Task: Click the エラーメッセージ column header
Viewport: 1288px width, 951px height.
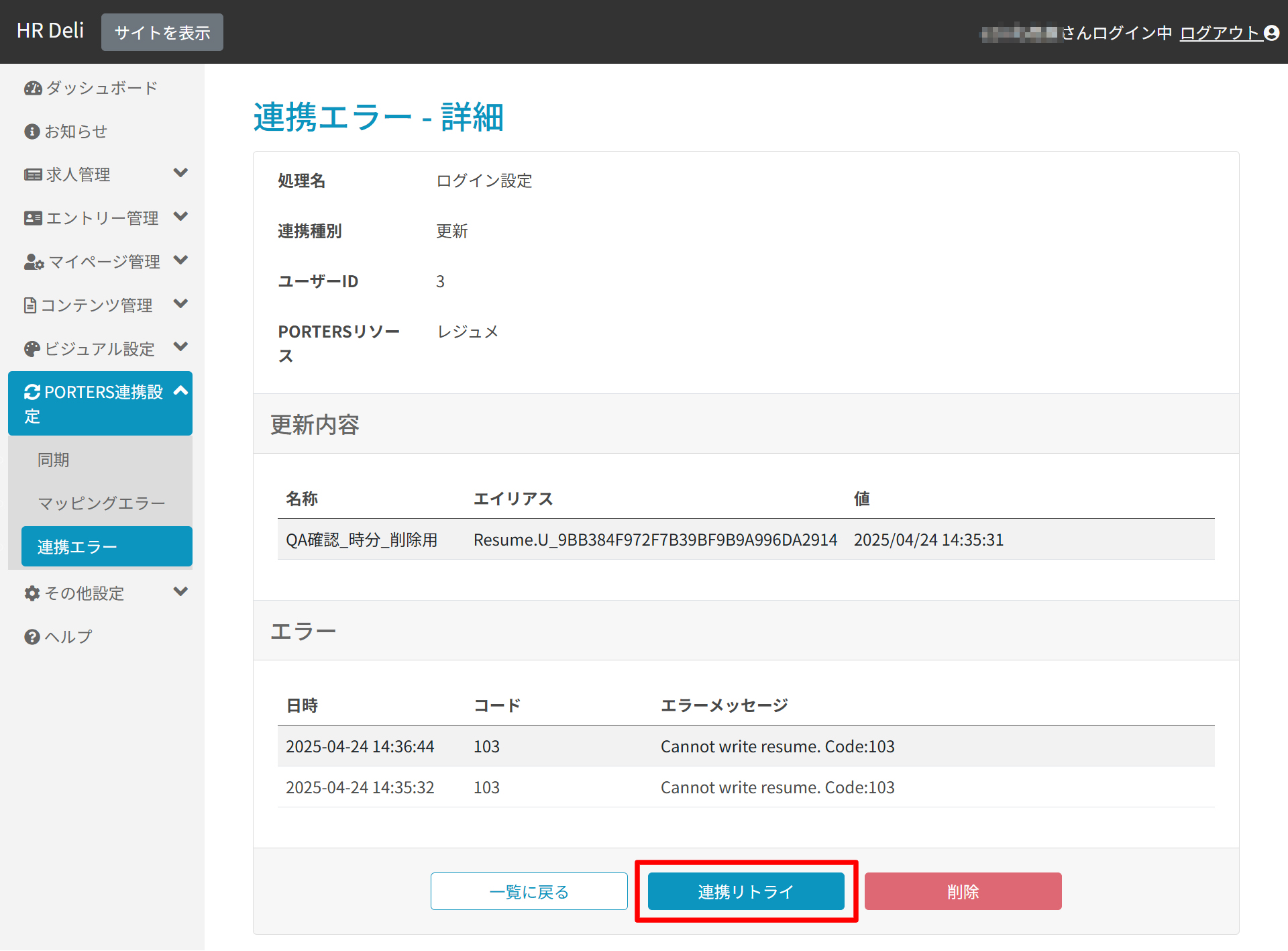Action: [x=724, y=705]
